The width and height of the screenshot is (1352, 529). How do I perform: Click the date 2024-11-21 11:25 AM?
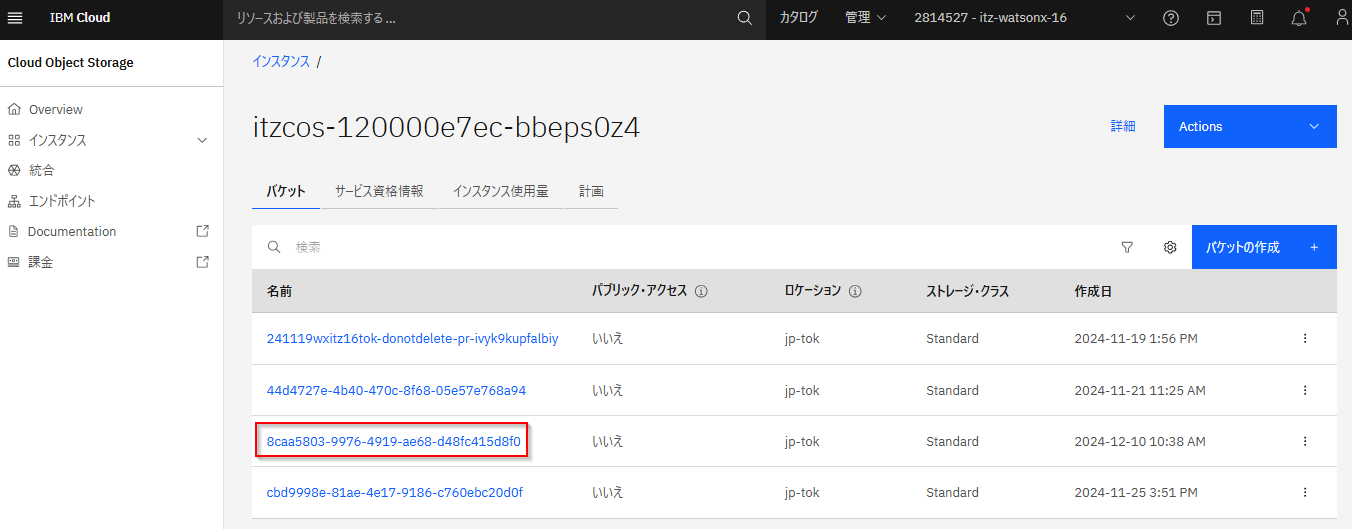[x=1140, y=390]
